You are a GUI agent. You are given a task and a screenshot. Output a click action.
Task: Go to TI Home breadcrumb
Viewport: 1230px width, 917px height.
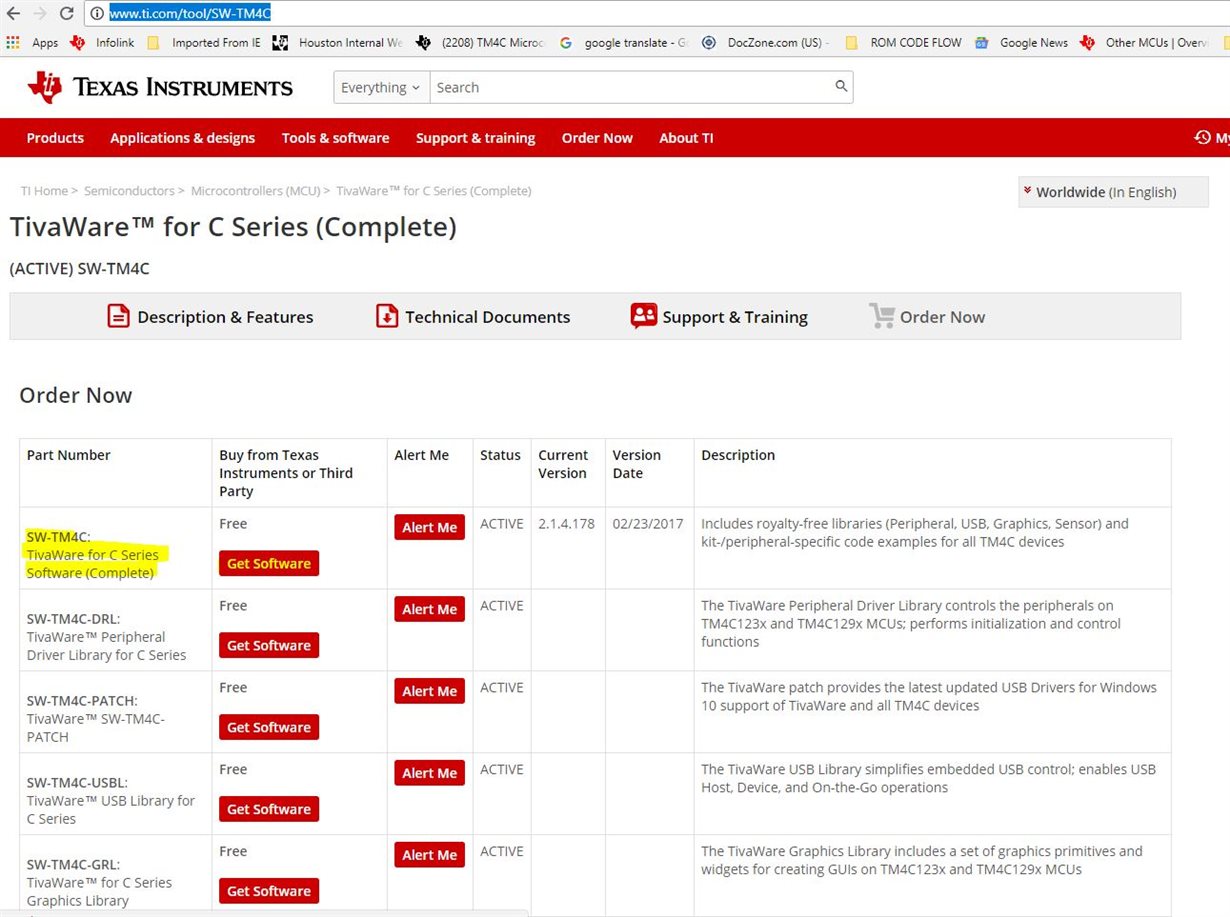44,190
